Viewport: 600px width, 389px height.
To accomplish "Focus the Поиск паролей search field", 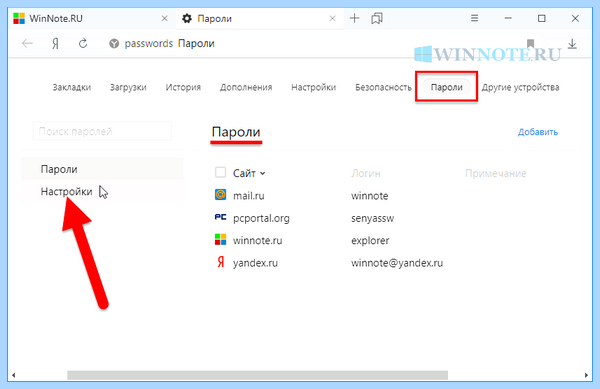I will 102,131.
